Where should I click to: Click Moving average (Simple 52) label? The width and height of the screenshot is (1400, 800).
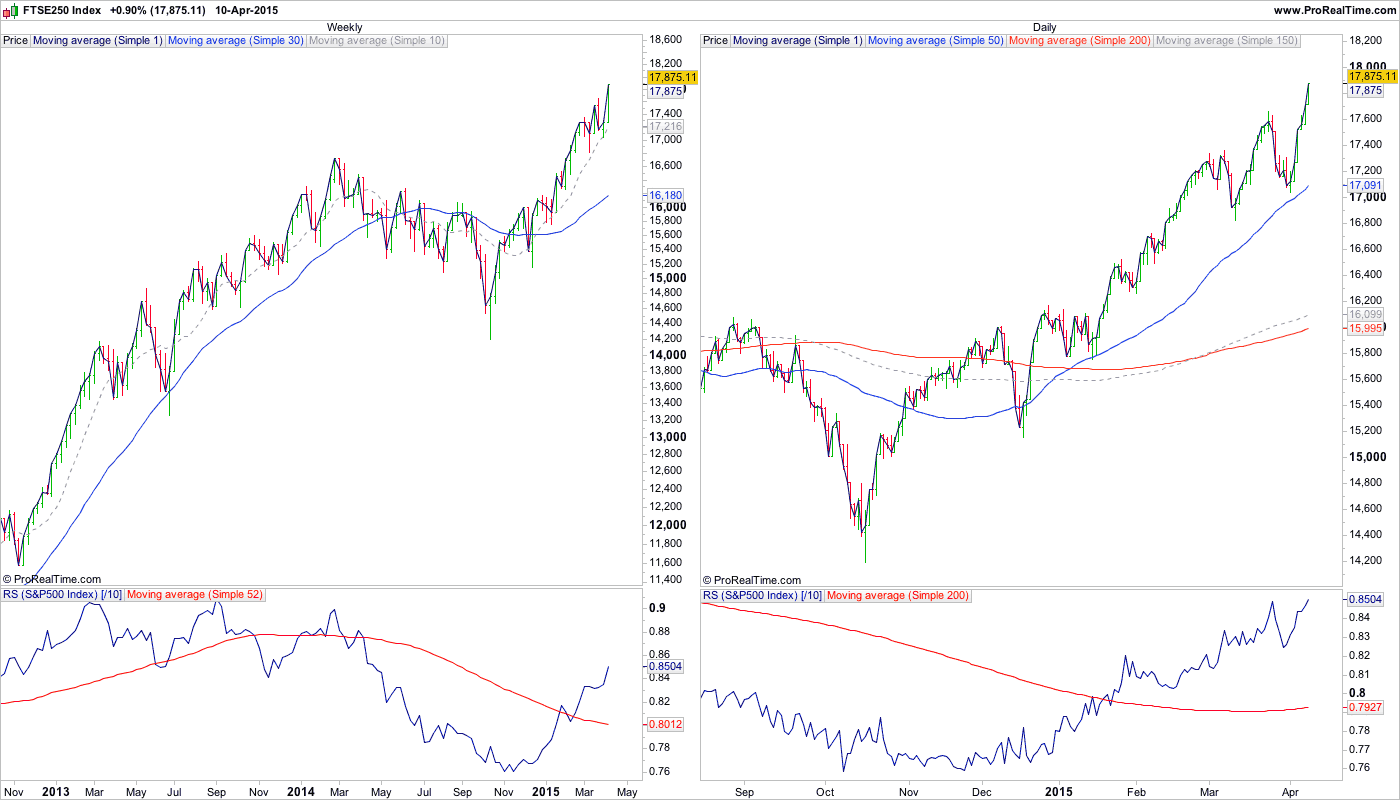click(195, 595)
